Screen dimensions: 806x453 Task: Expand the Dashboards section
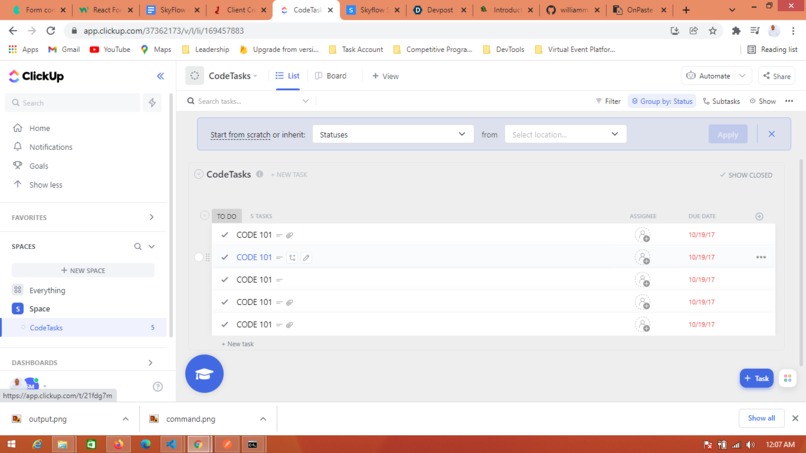(151, 363)
